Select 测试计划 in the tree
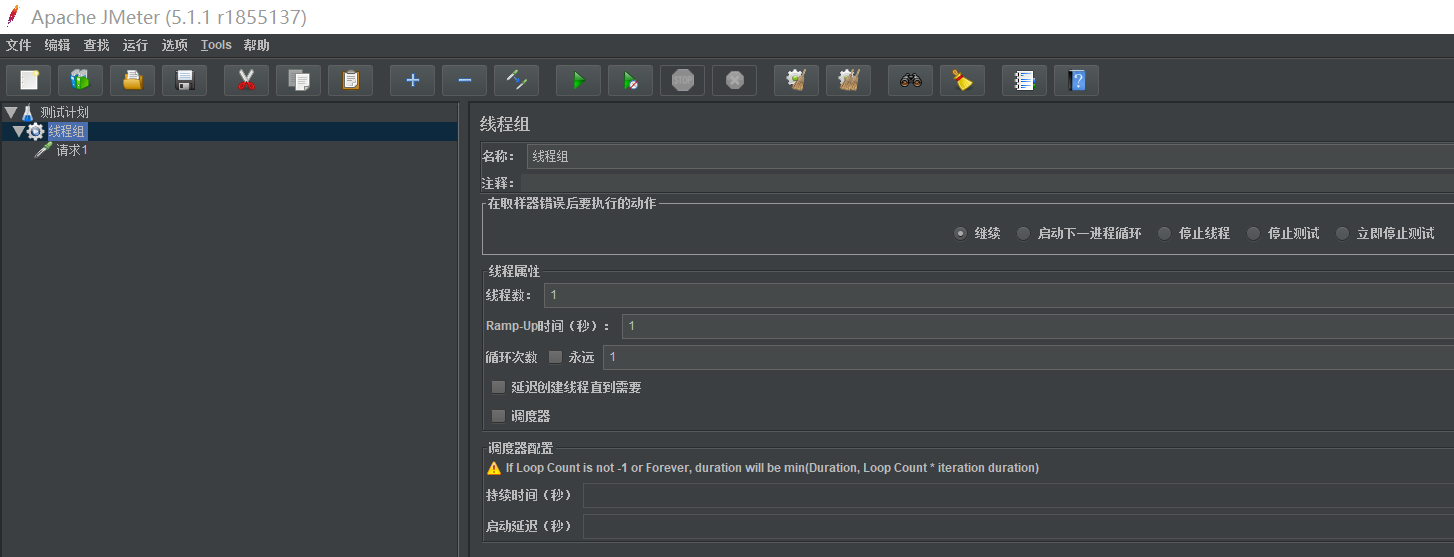This screenshot has width=1454, height=557. pyautogui.click(x=65, y=112)
